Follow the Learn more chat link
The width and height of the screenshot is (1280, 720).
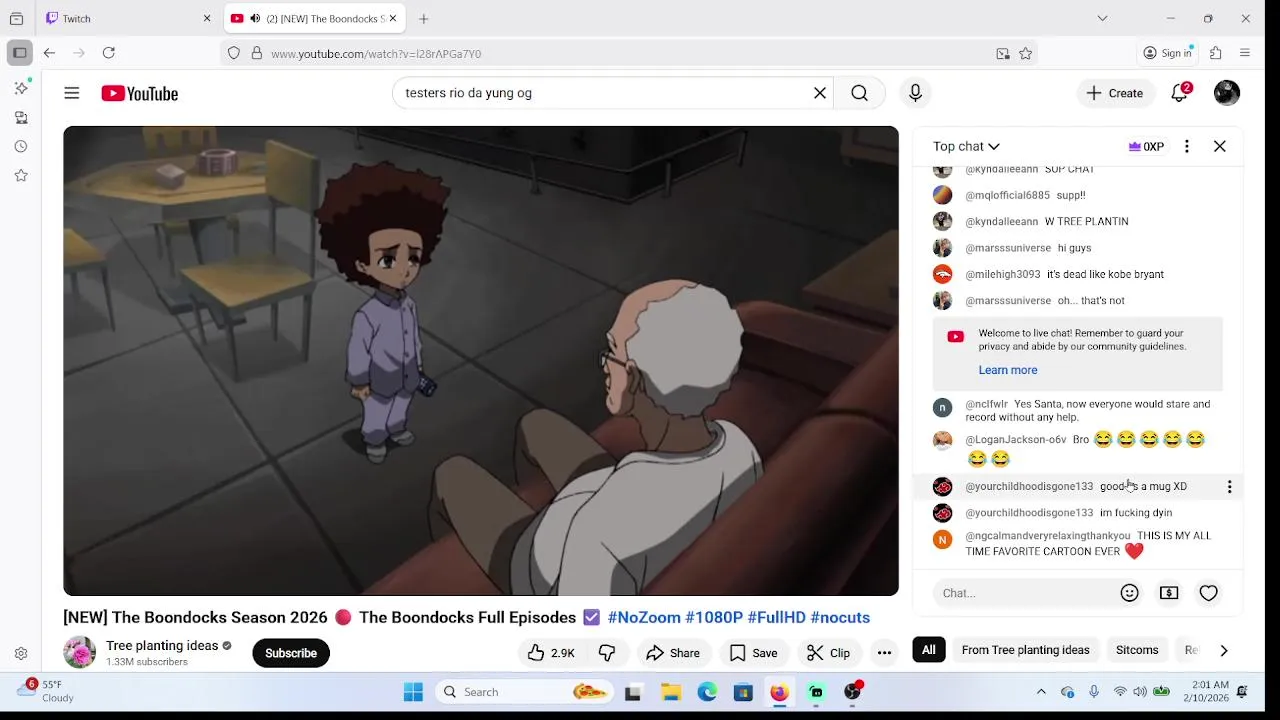1008,370
